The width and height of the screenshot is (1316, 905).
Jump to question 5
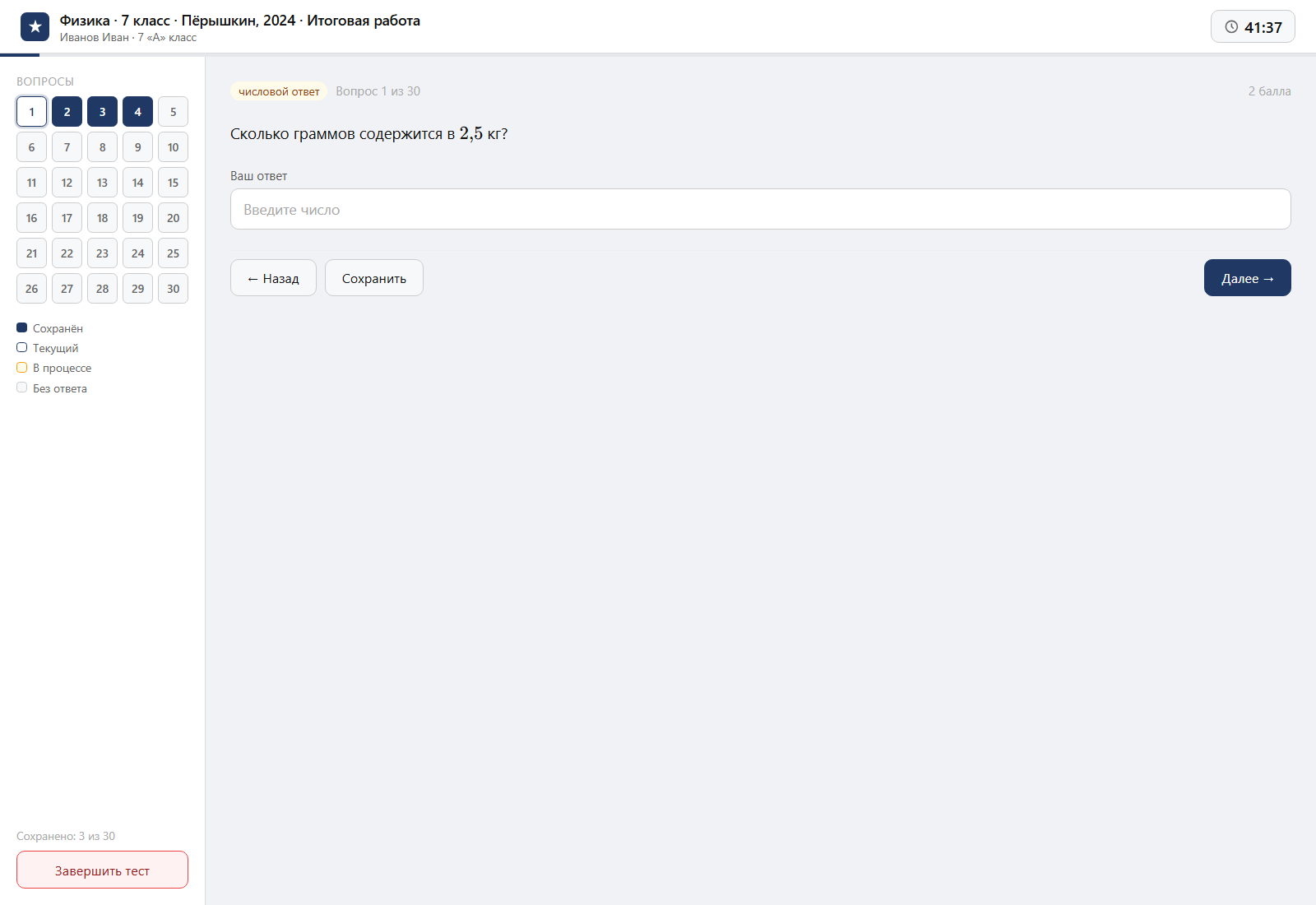[x=173, y=112]
